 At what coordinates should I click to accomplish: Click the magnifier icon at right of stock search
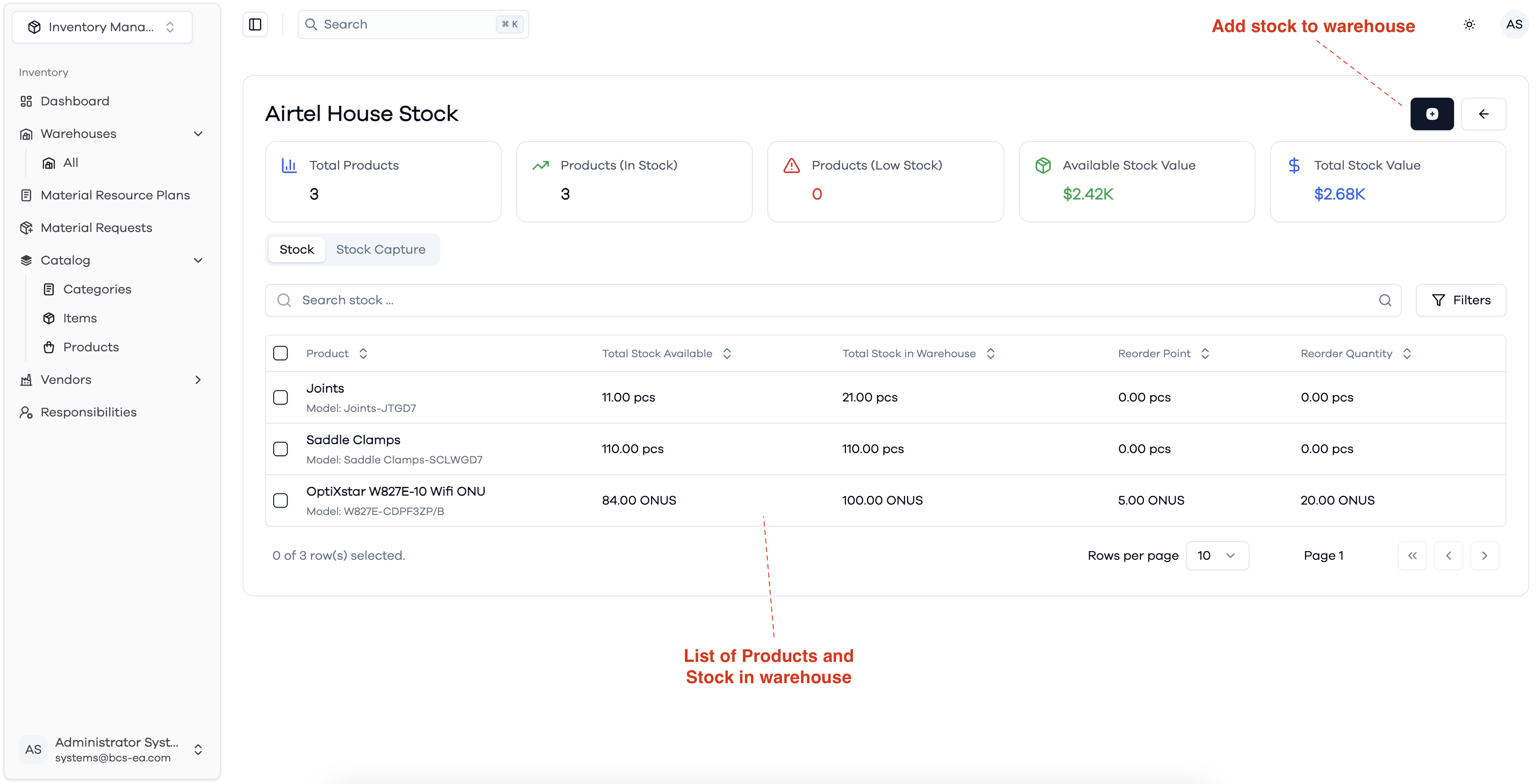click(x=1385, y=300)
